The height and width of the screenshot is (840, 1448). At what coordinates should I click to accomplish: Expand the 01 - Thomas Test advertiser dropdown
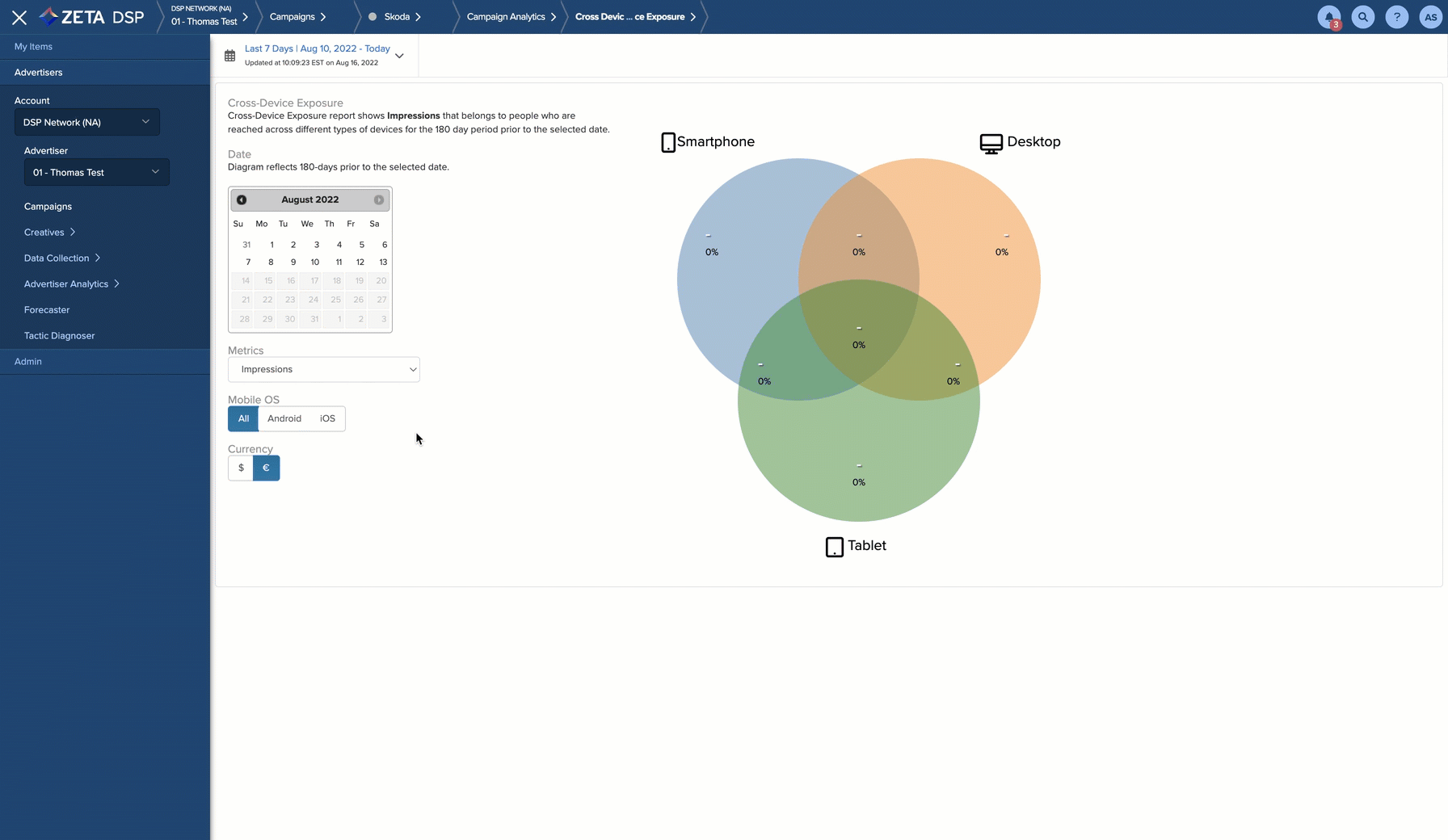tap(97, 172)
